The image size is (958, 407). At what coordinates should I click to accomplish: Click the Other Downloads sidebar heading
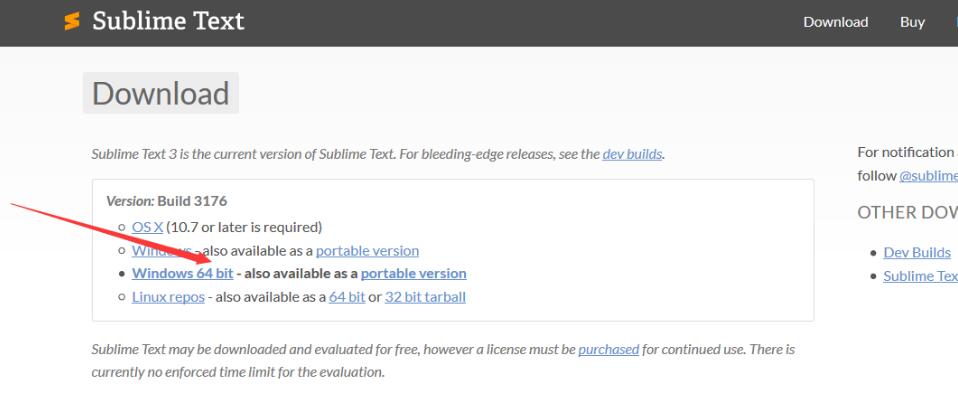click(x=907, y=212)
